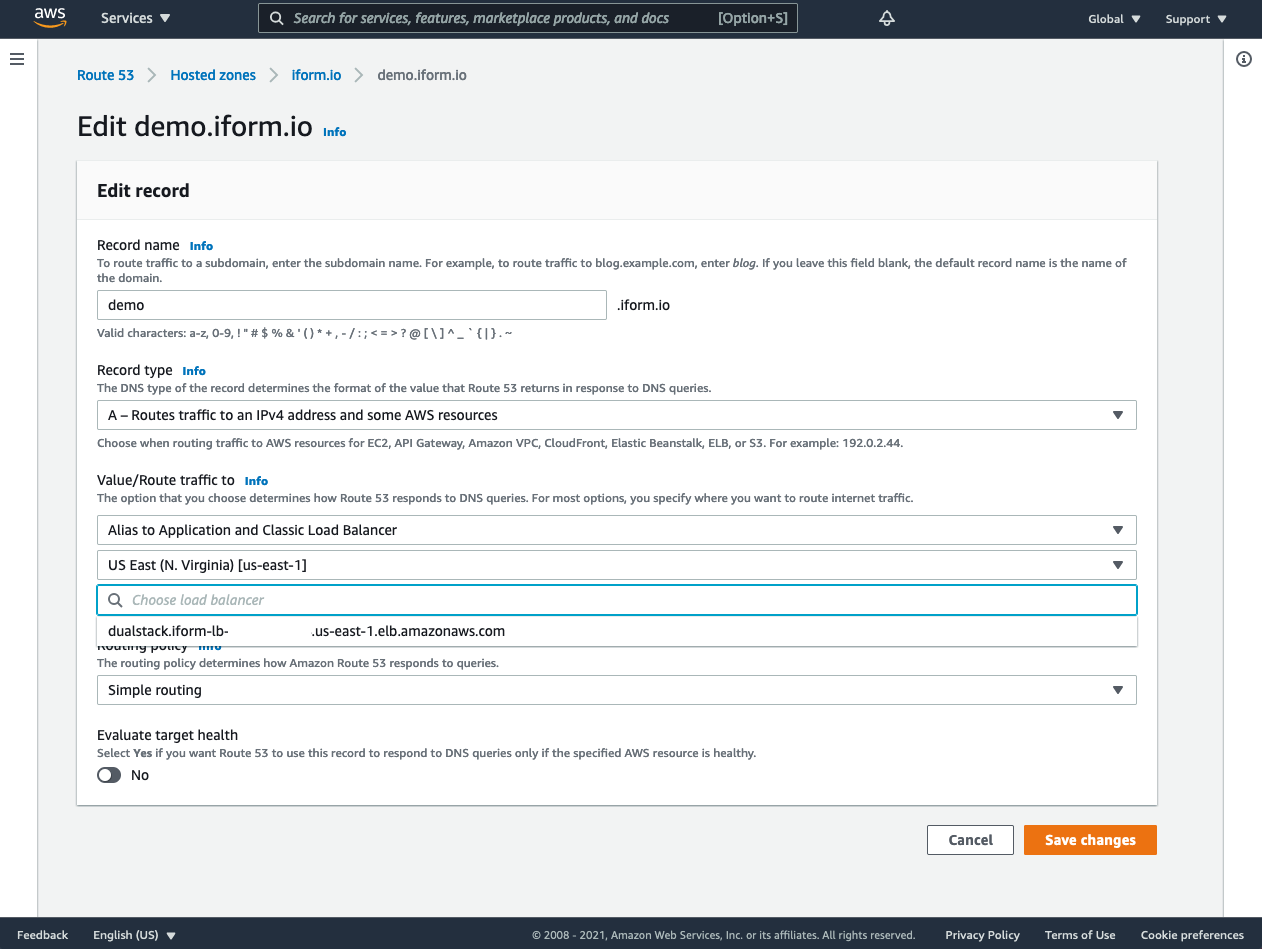Click the Choose load balancer search field
The image size is (1262, 949).
[617, 600]
